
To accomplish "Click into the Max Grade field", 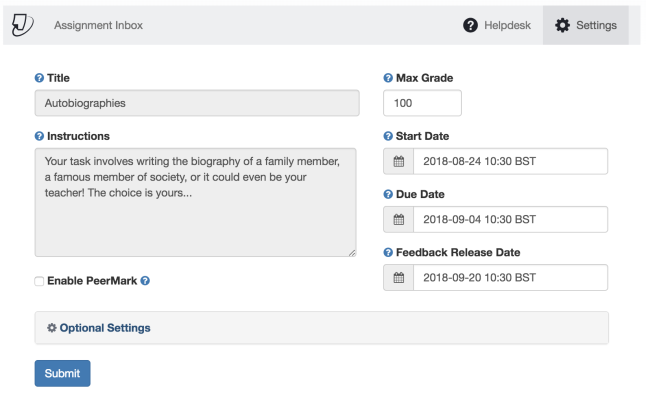I will point(422,103).
